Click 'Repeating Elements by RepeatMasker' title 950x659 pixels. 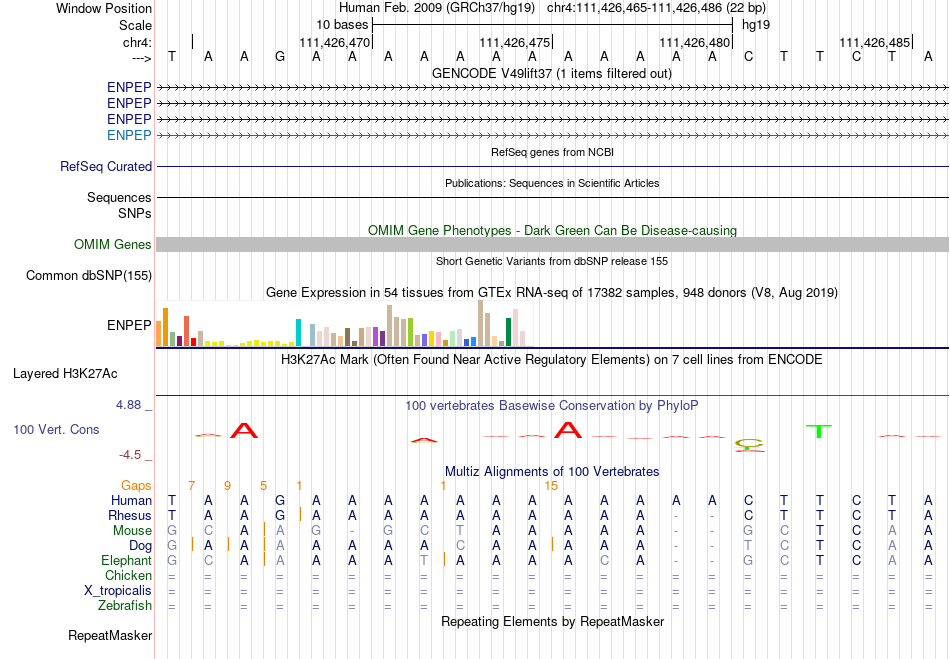pyautogui.click(x=552, y=621)
